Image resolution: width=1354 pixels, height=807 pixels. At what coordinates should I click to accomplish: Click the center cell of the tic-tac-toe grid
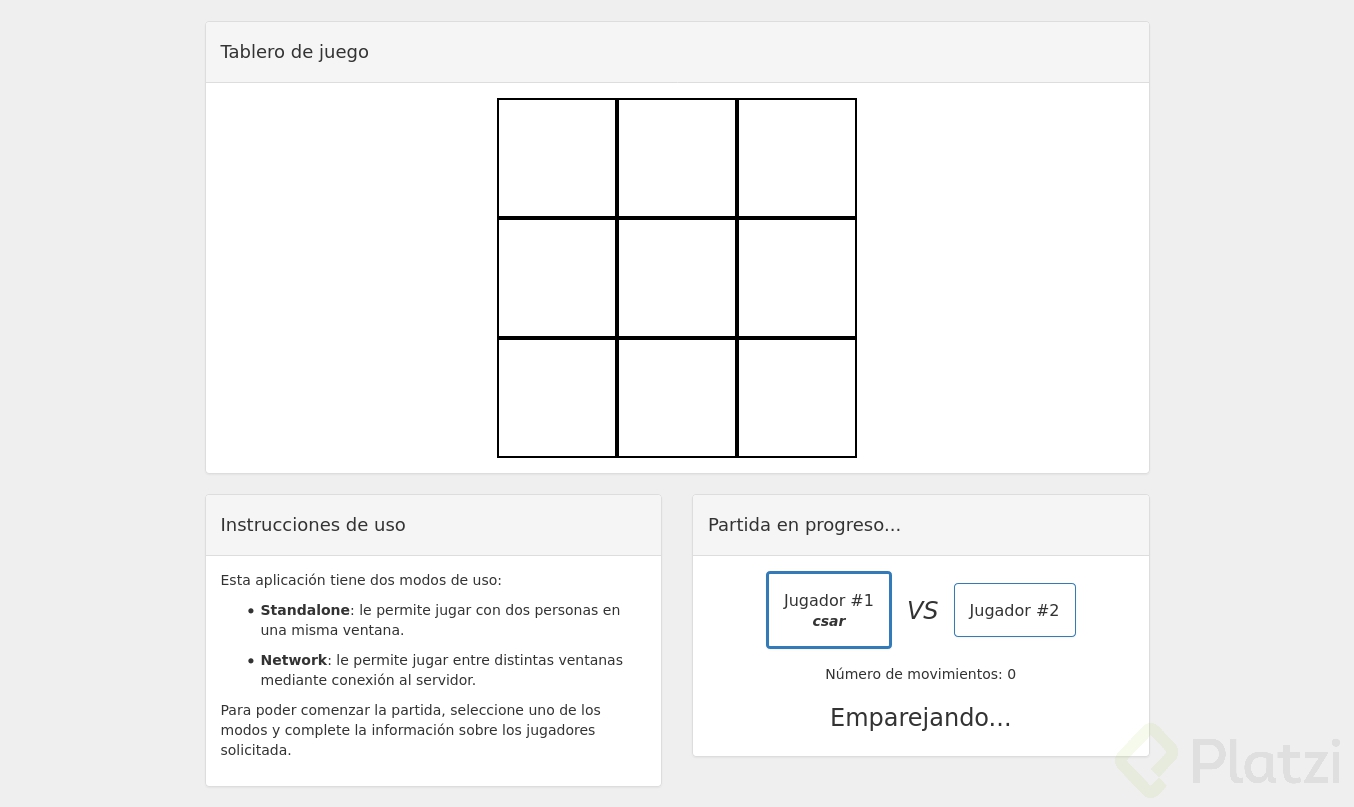pos(677,278)
